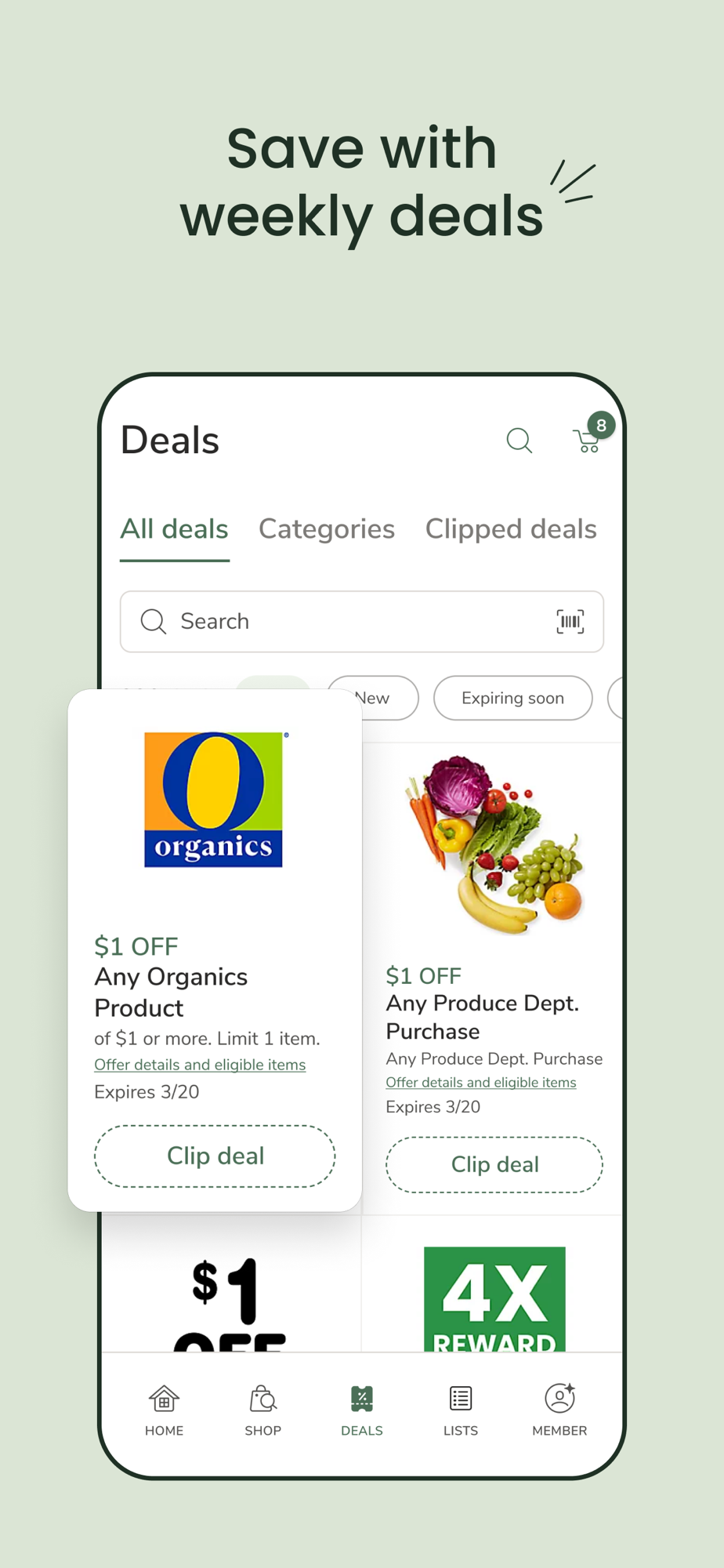
Task: Switch to the Categories tab
Action: [x=327, y=529]
